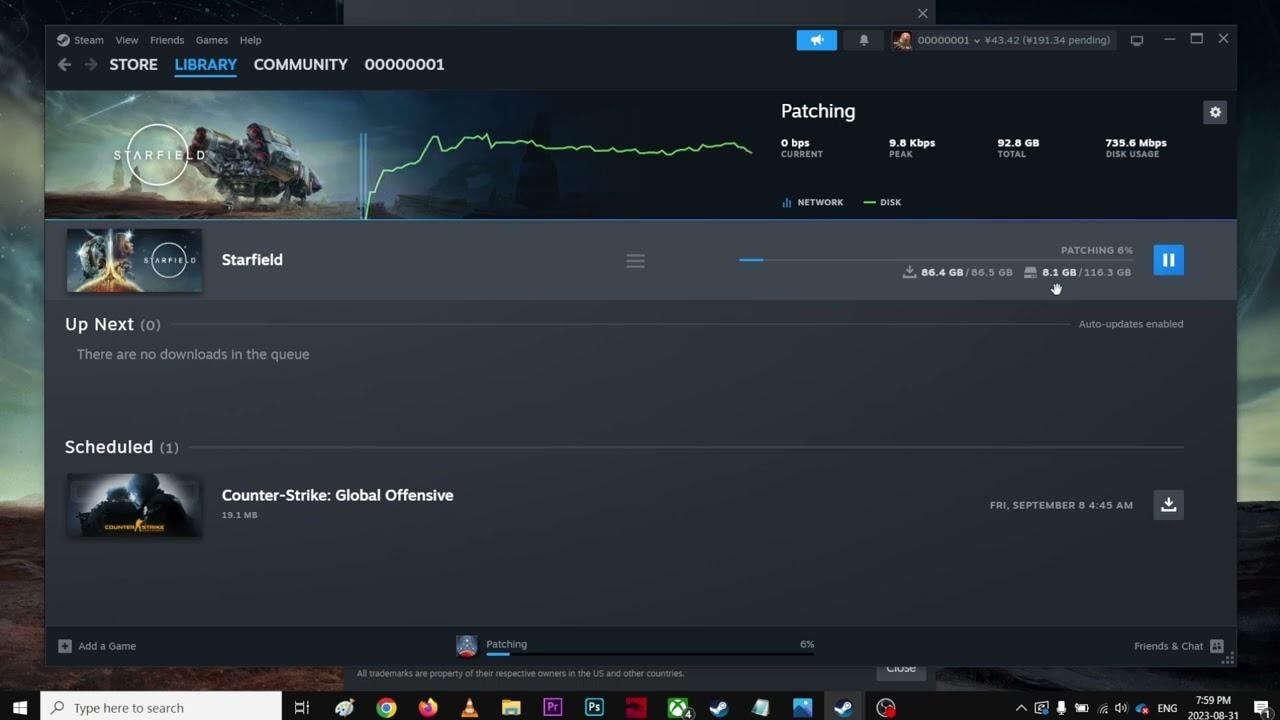Toggle the NETWORK graph legend
1280x720 pixels.
click(812, 202)
